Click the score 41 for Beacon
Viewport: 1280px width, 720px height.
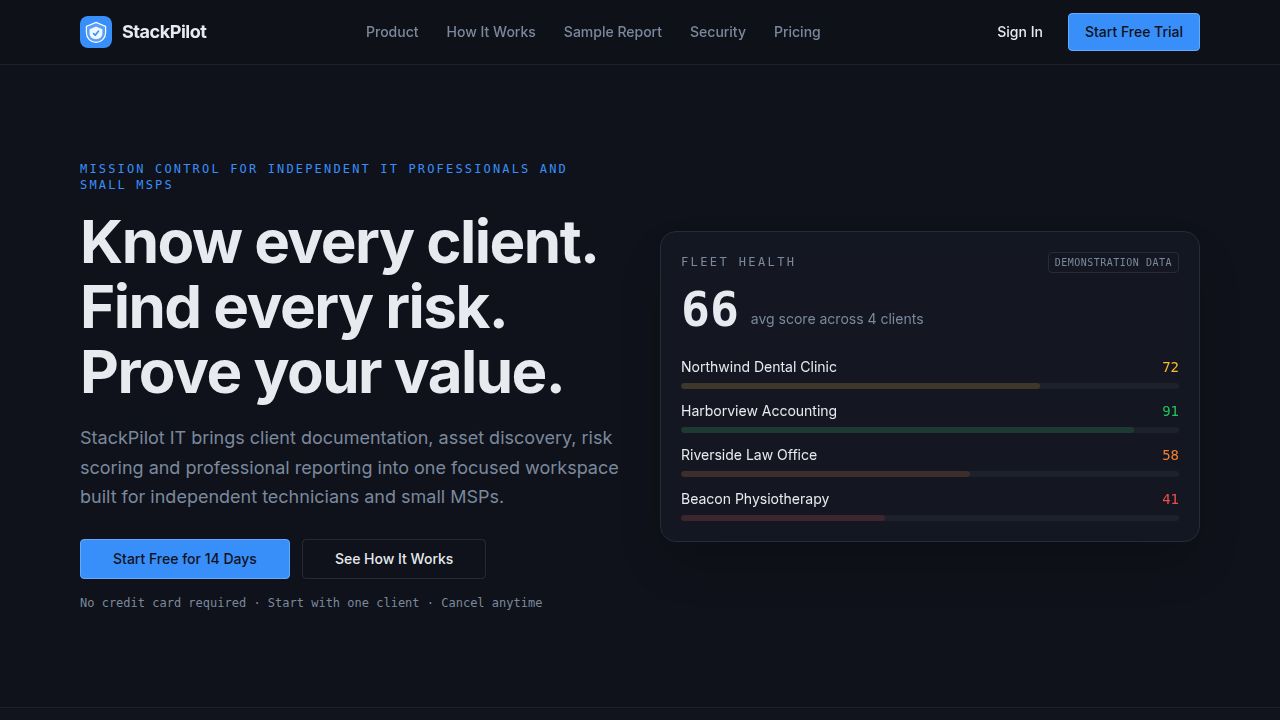point(1170,499)
